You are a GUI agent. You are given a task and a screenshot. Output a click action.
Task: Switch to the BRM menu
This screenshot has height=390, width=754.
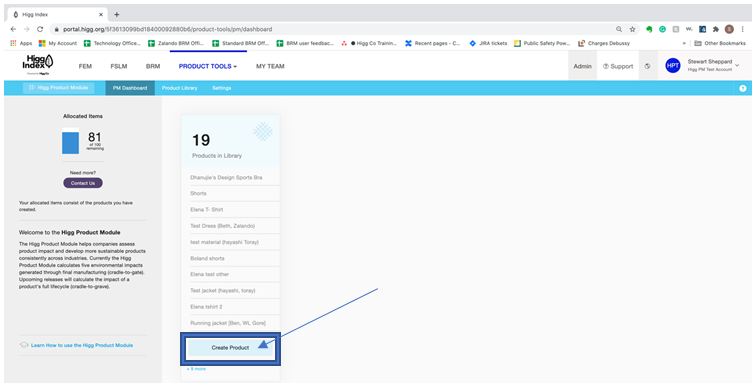coord(153,66)
